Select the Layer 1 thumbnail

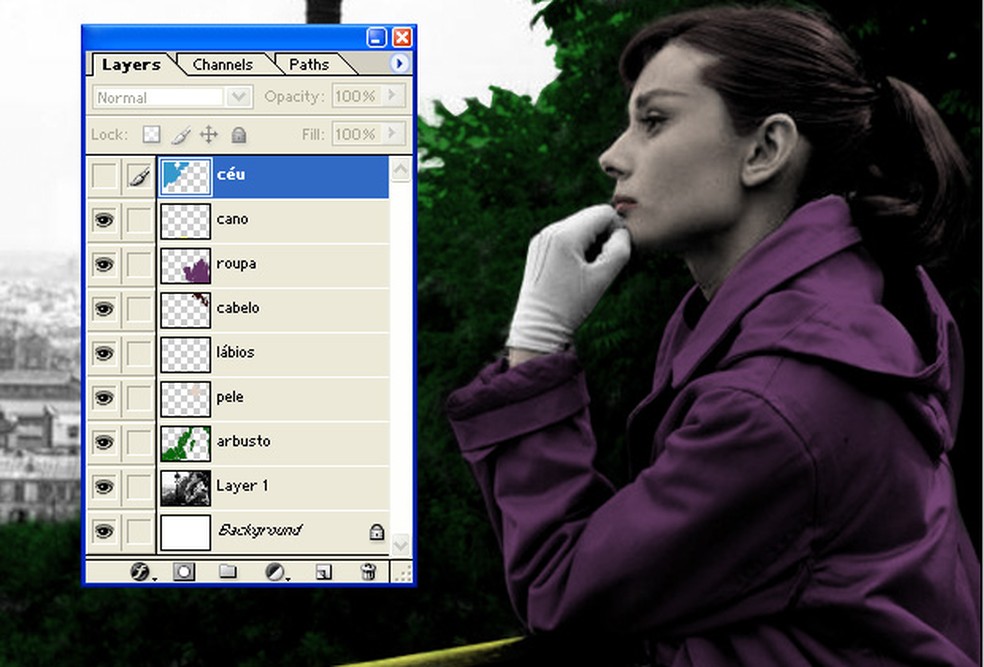(185, 488)
